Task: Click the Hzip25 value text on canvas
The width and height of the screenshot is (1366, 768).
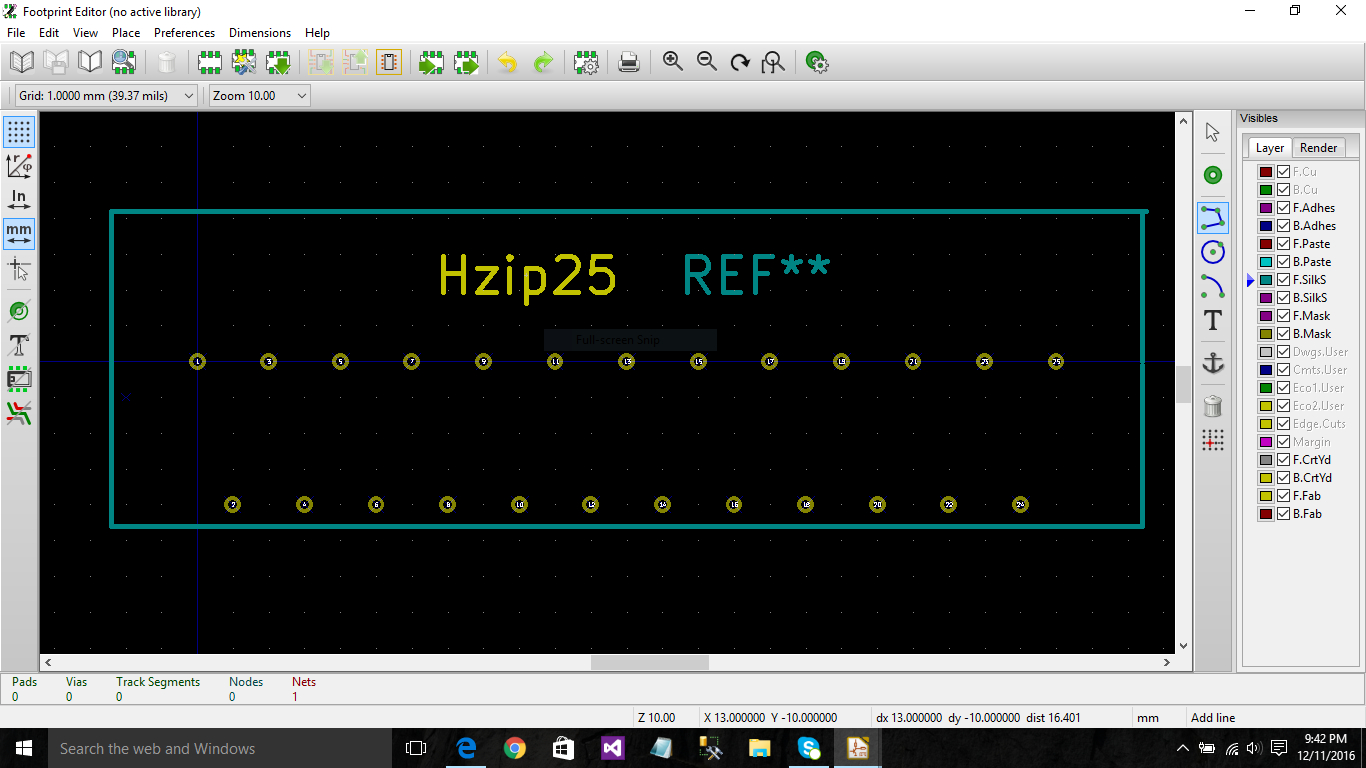Action: tap(528, 275)
